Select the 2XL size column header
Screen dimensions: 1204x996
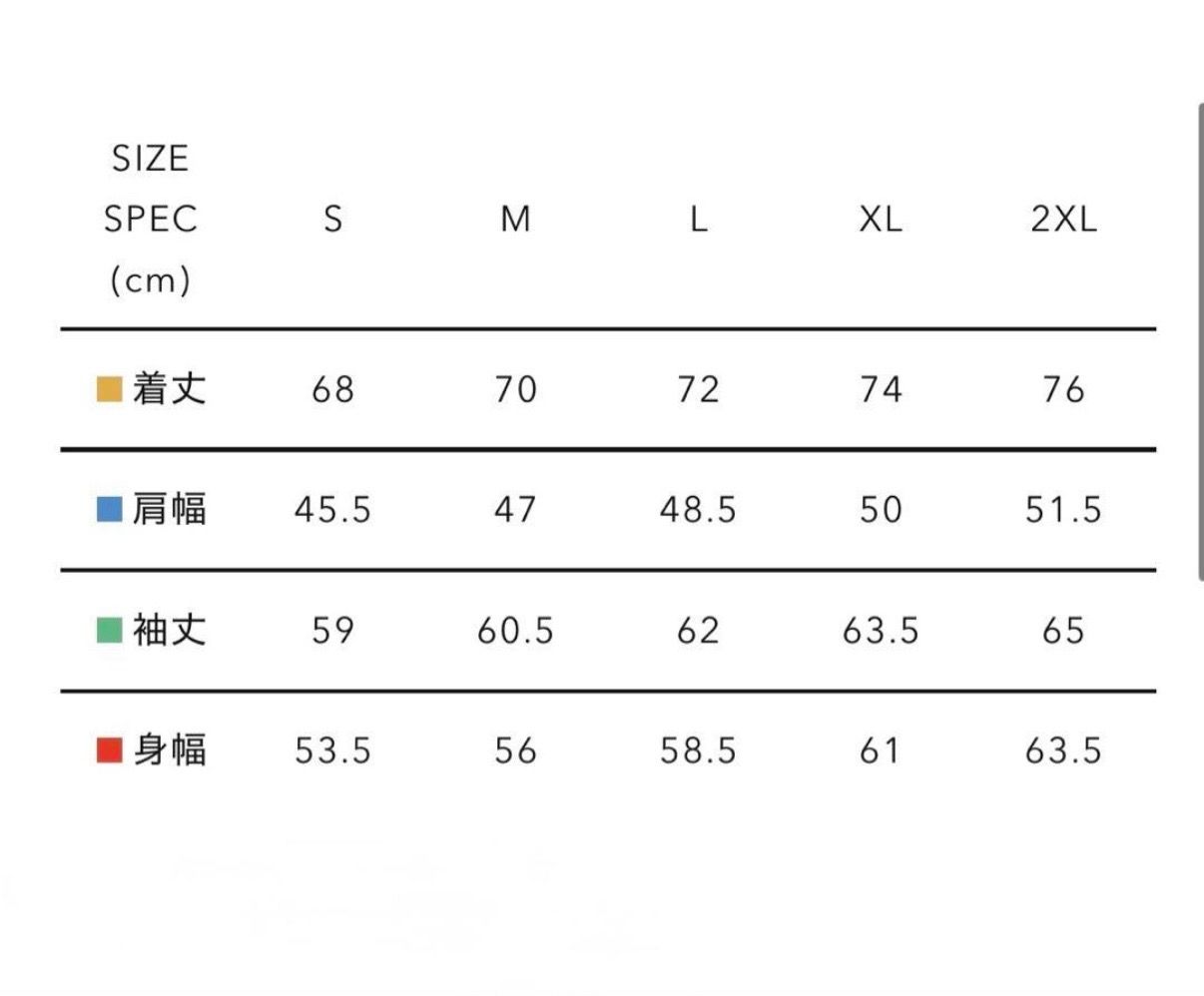(x=1063, y=219)
